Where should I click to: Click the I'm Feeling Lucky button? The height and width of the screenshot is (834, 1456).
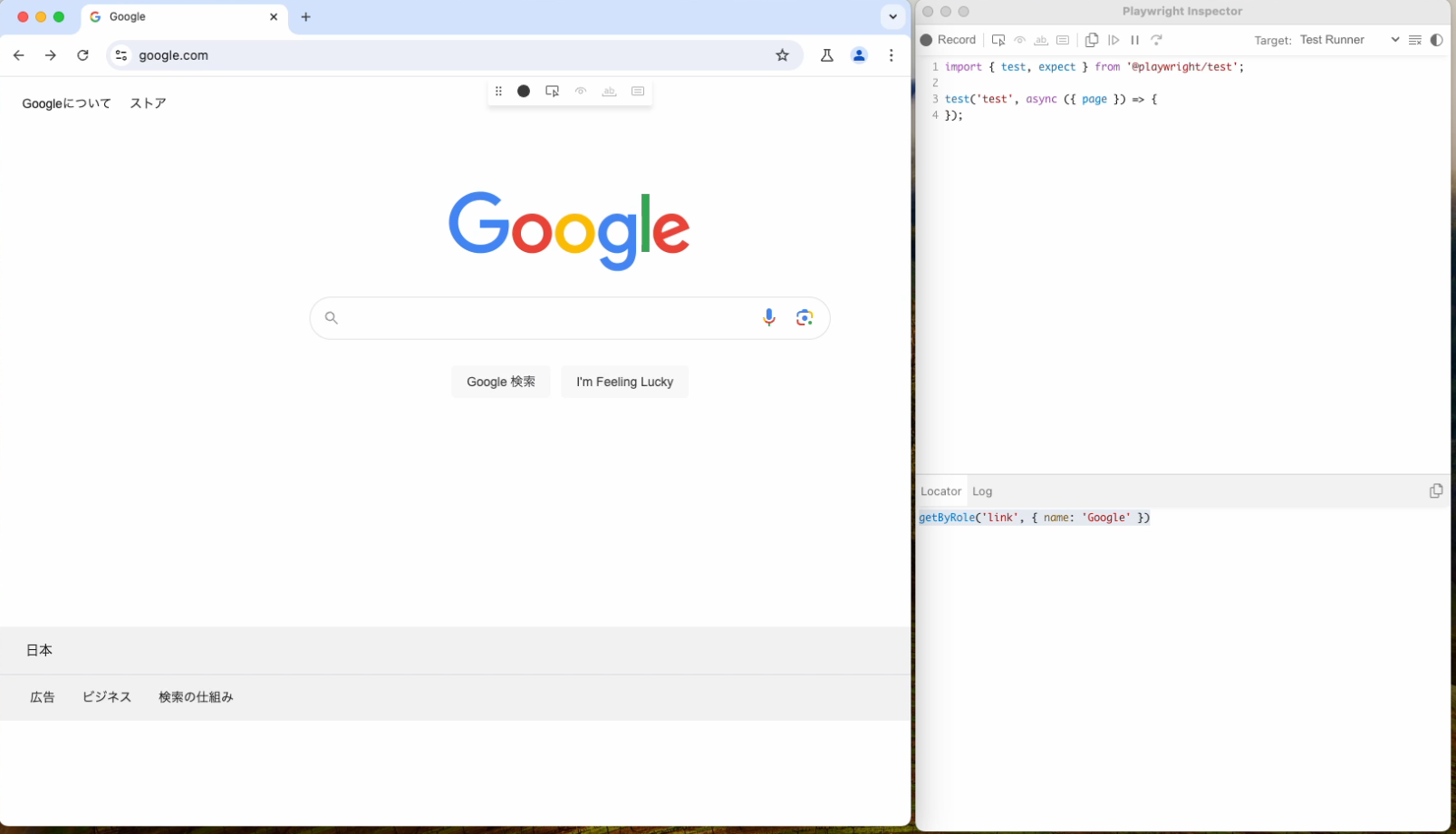pos(624,382)
